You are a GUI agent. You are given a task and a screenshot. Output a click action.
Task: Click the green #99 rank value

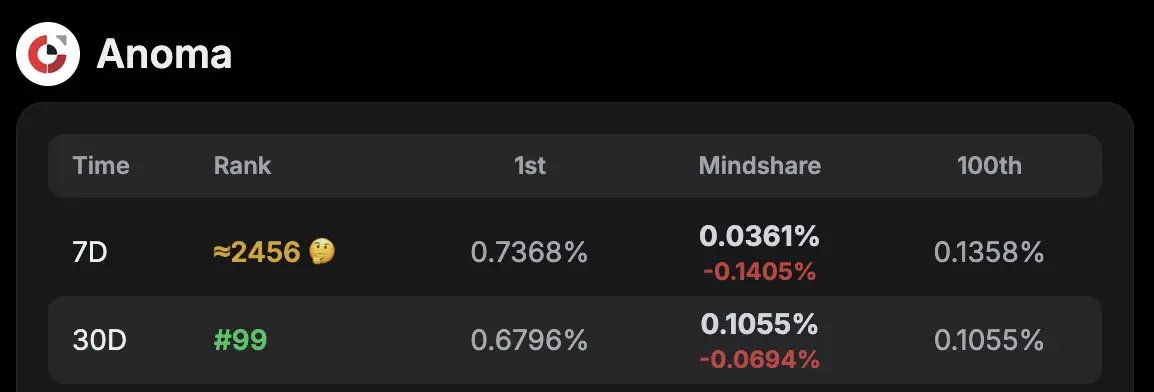[x=240, y=341]
